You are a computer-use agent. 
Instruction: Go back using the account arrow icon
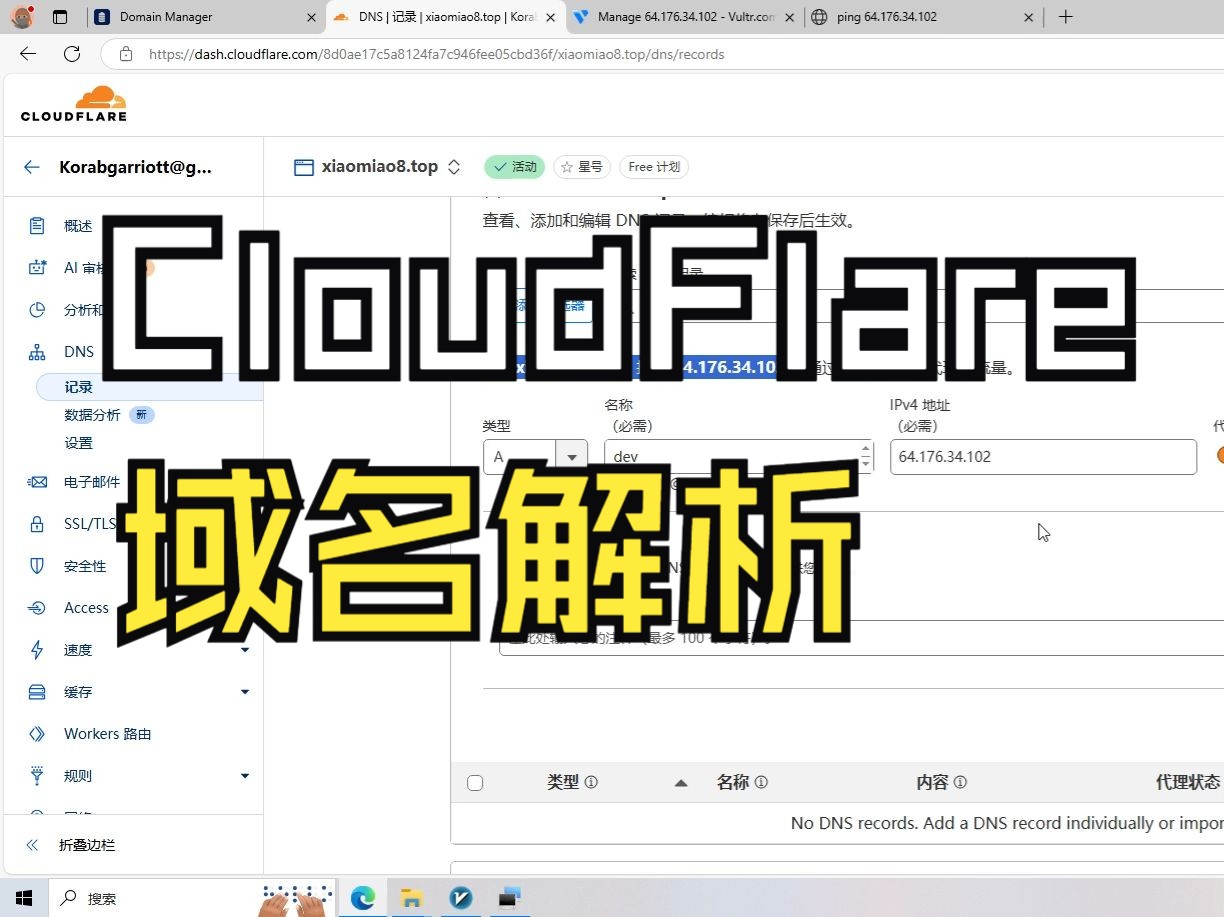[x=32, y=167]
